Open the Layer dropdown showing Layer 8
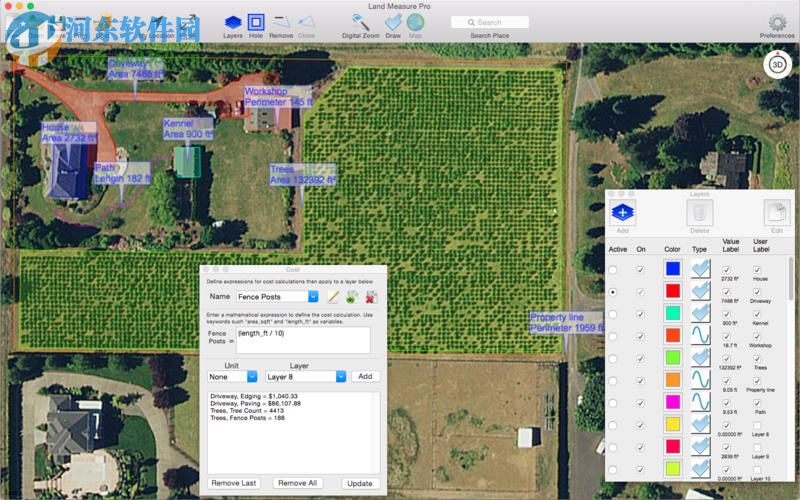Screen dimensions: 800x500 pos(306,377)
